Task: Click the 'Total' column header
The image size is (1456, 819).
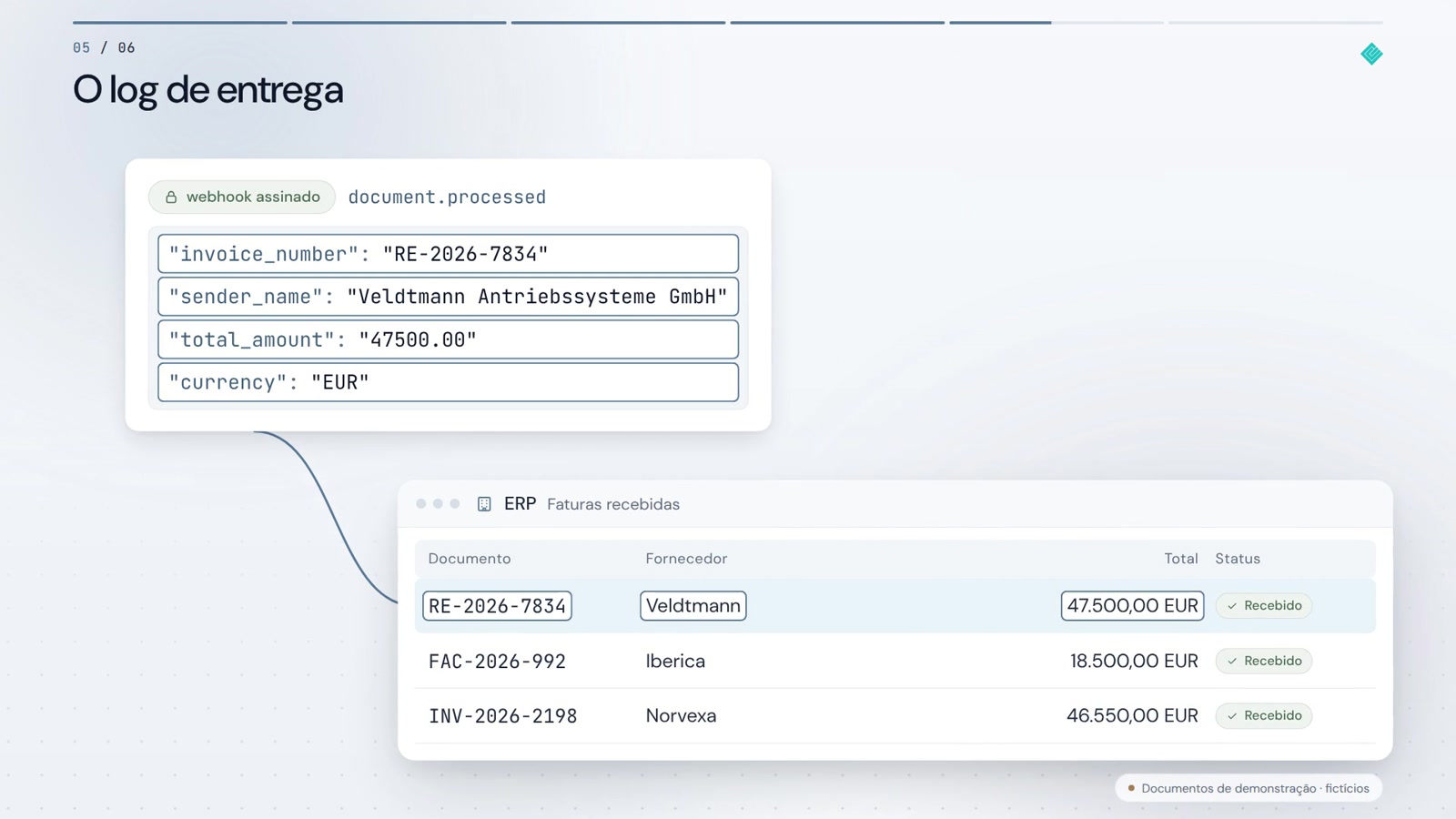Action: 1181,559
